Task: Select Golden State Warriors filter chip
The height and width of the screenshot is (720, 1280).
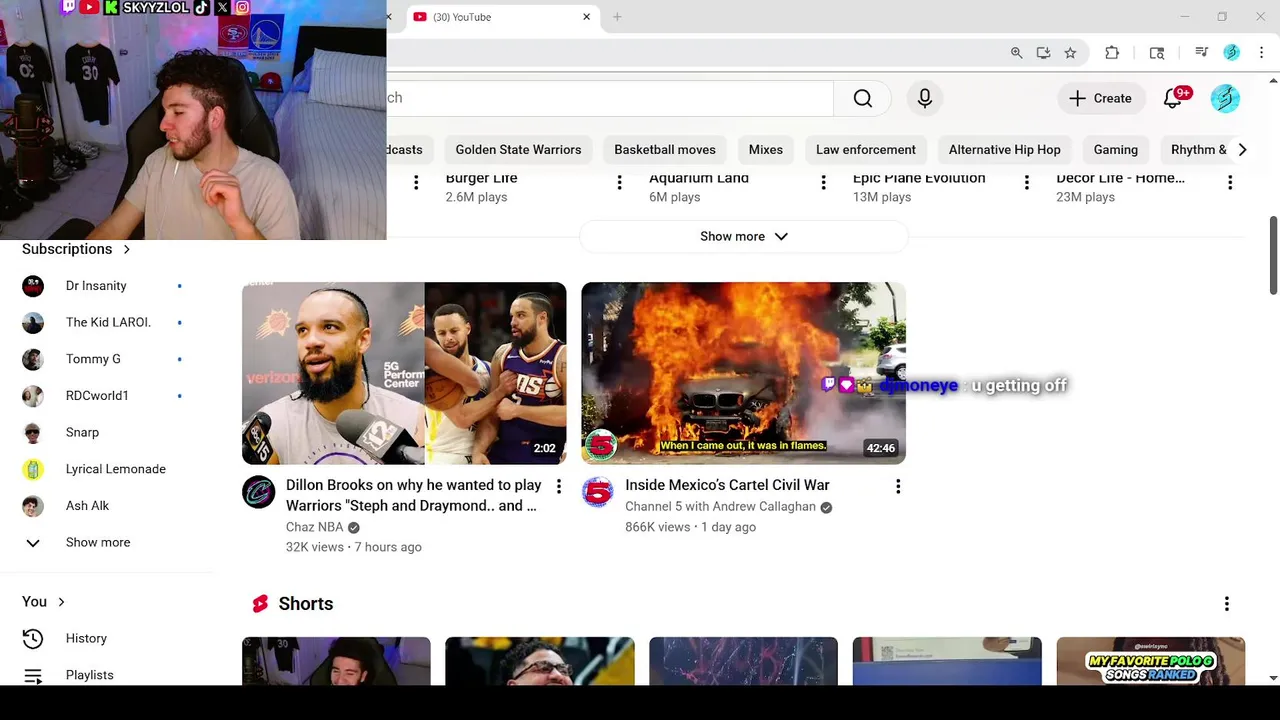Action: pos(518,150)
